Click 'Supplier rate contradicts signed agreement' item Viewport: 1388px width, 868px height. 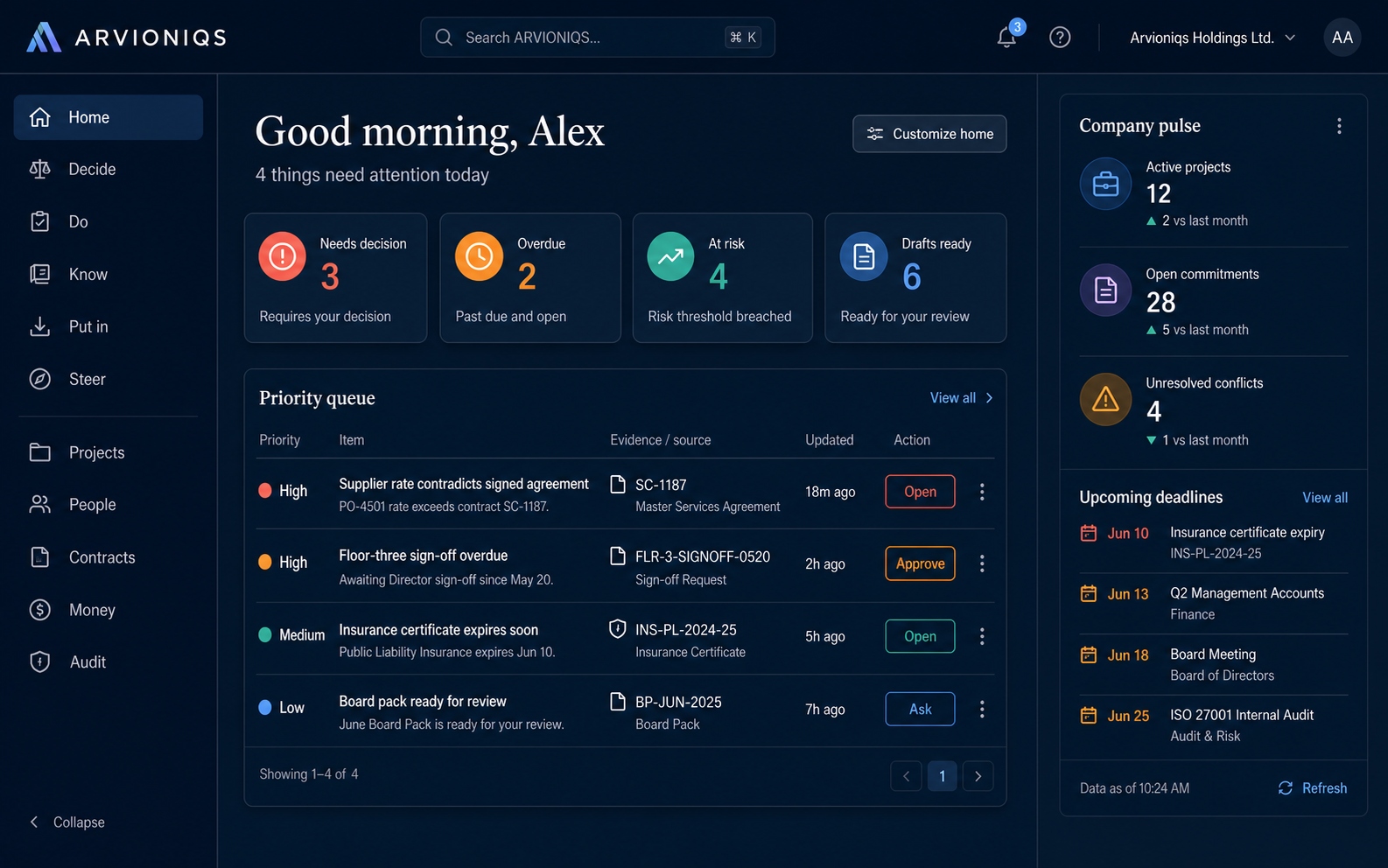click(x=464, y=484)
